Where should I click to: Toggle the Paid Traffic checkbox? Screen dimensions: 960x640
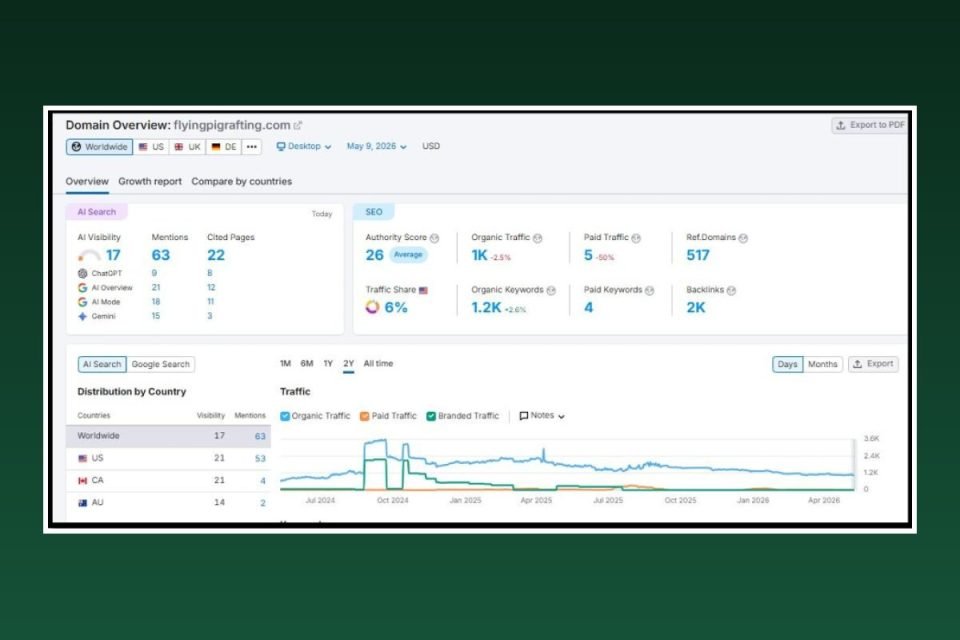pyautogui.click(x=364, y=416)
